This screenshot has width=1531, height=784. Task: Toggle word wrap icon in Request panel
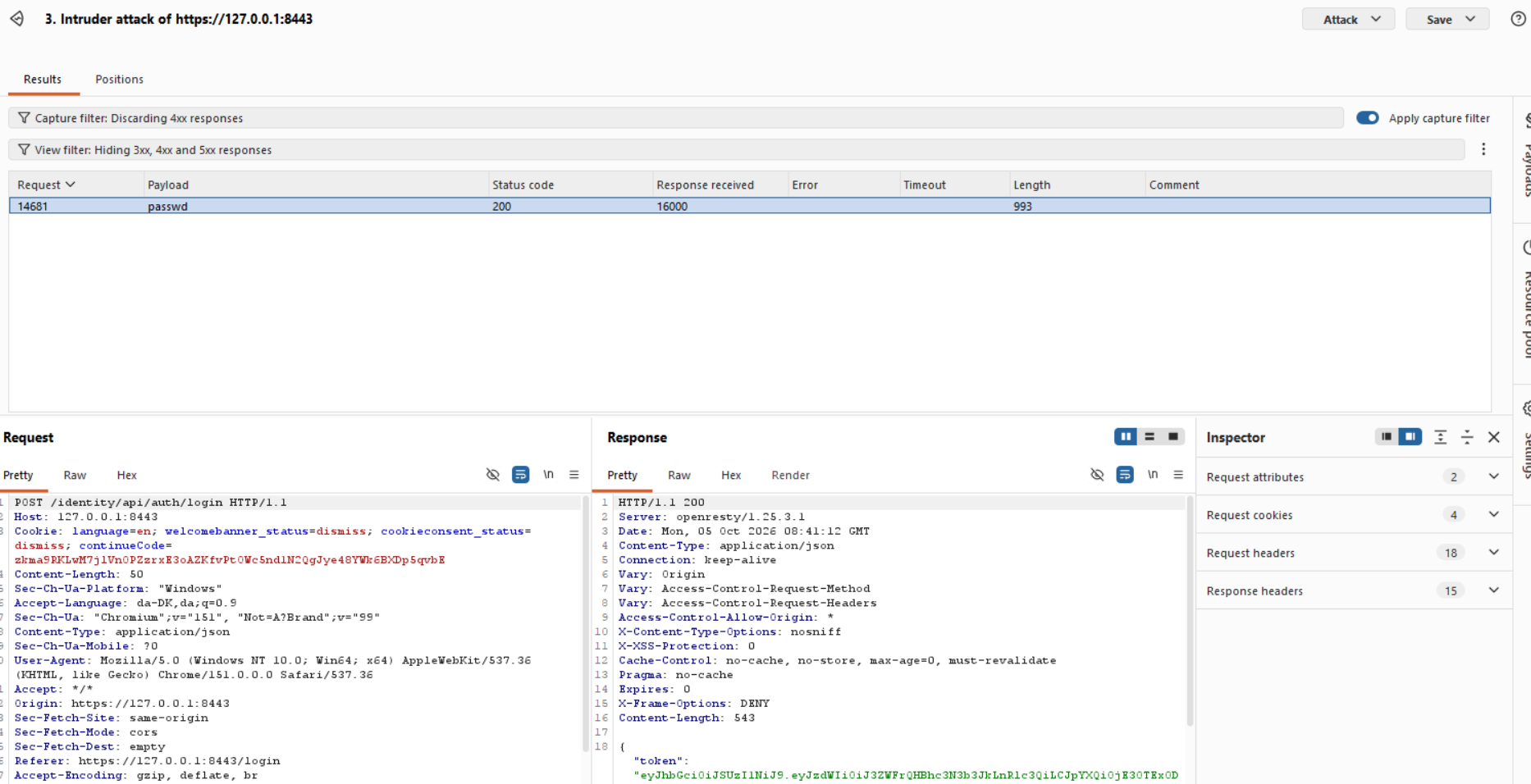(x=521, y=475)
